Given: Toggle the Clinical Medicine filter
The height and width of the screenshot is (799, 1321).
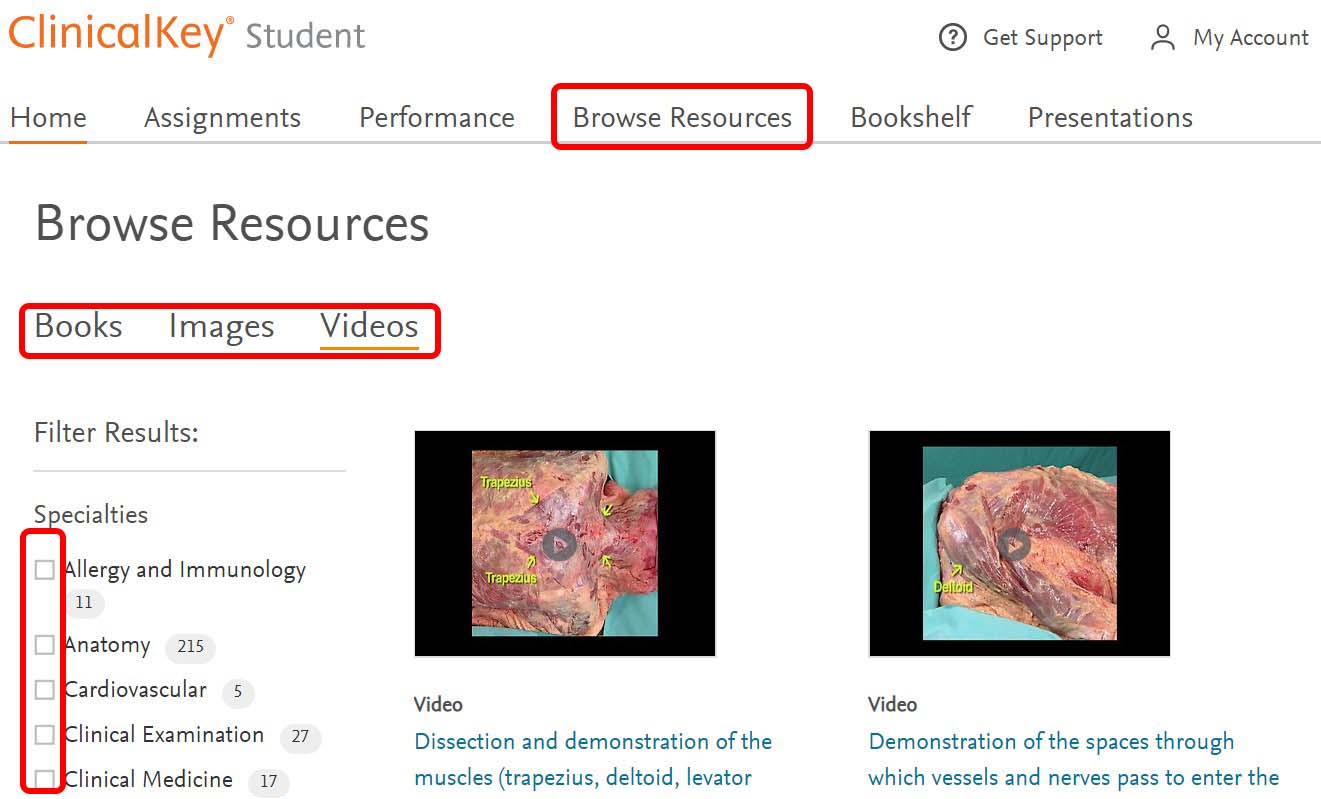Looking at the screenshot, I should [x=44, y=779].
